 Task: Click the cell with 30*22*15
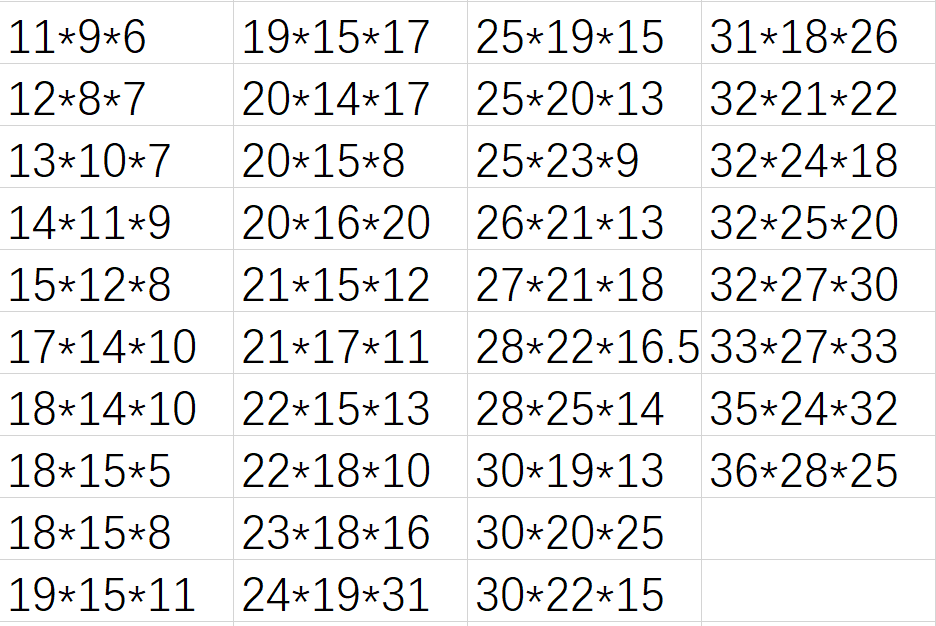pyautogui.click(x=584, y=591)
